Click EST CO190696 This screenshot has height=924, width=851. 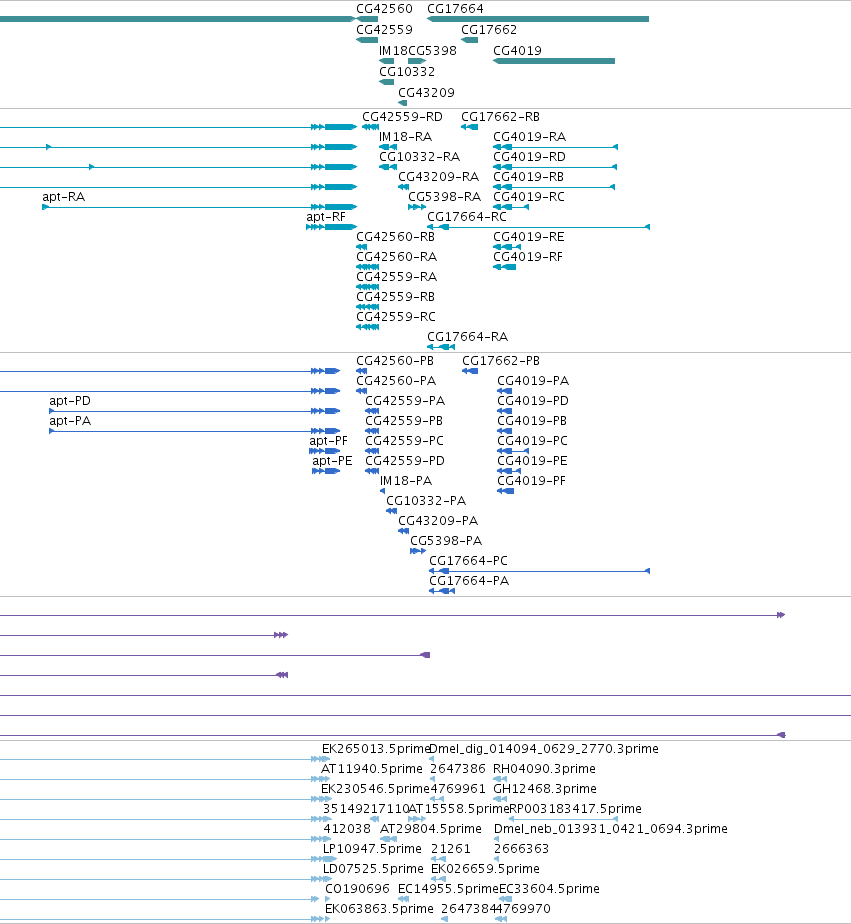357,890
